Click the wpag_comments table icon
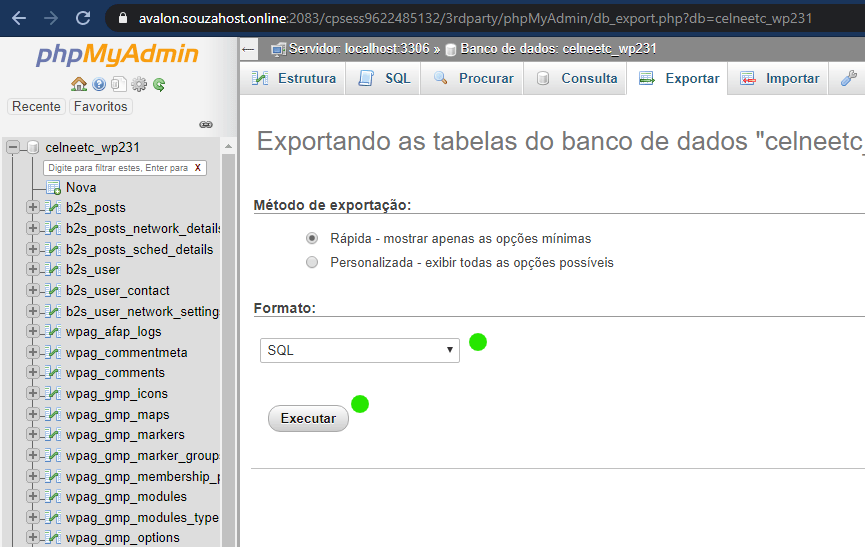Screen dimensions: 865x547 click(53, 373)
